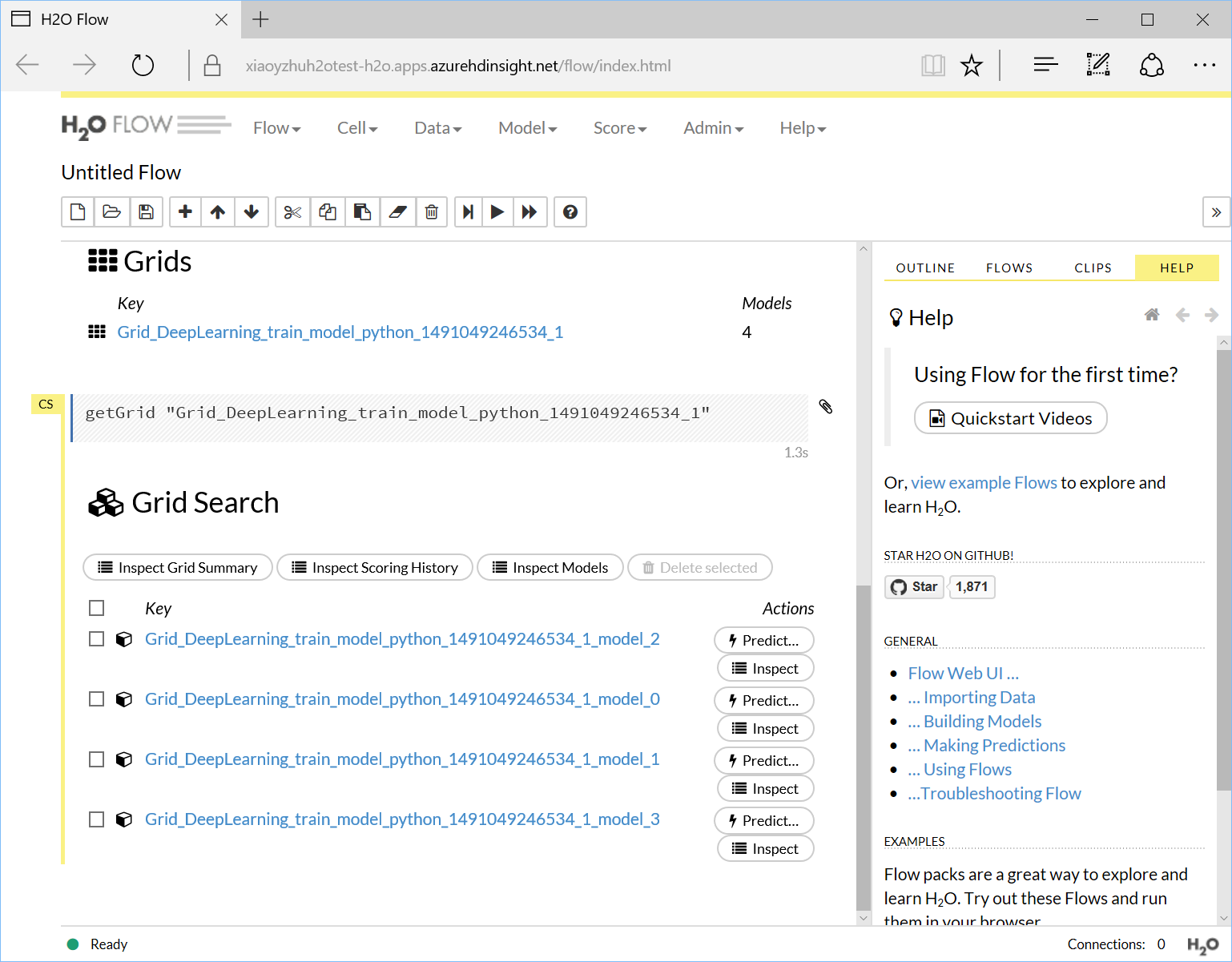Image resolution: width=1232 pixels, height=962 pixels.
Task: Open the model_0 key link
Action: [x=402, y=698]
